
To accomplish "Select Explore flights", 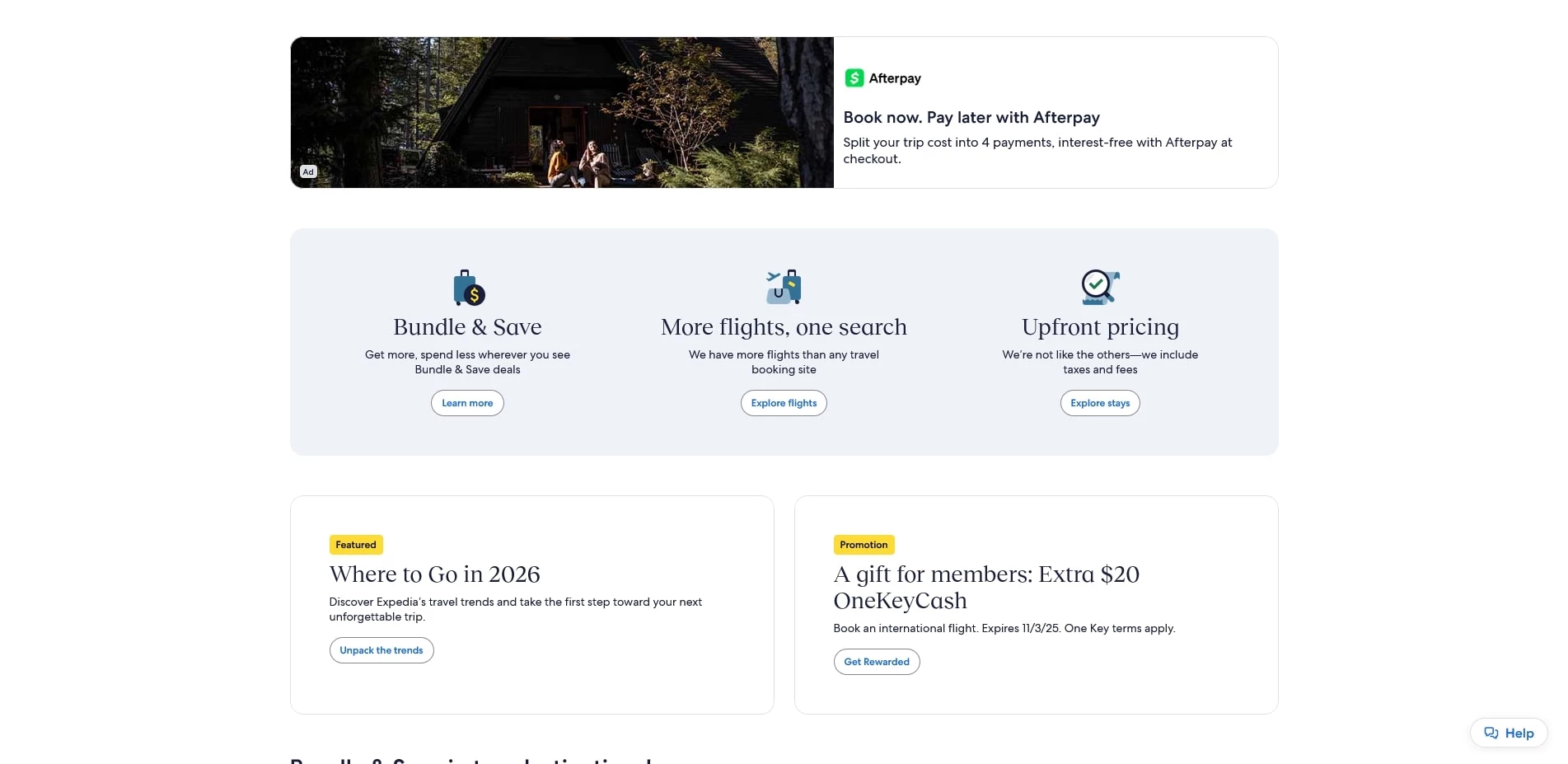I will pyautogui.click(x=783, y=403).
